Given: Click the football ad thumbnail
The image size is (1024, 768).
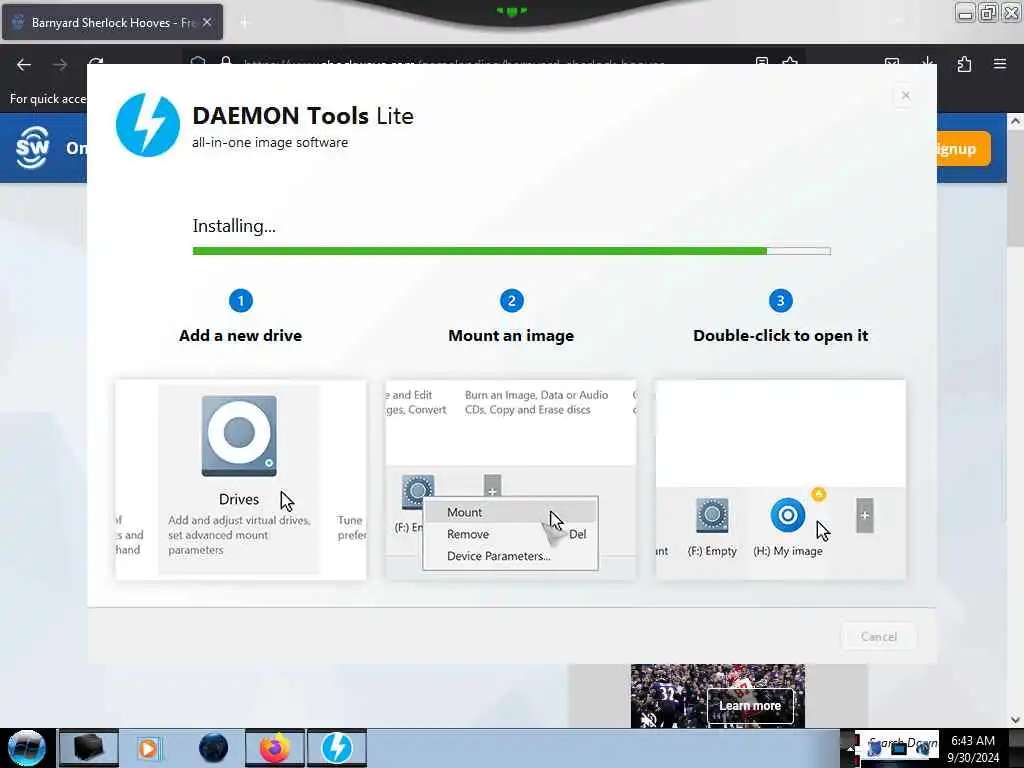Looking at the screenshot, I should 718,696.
